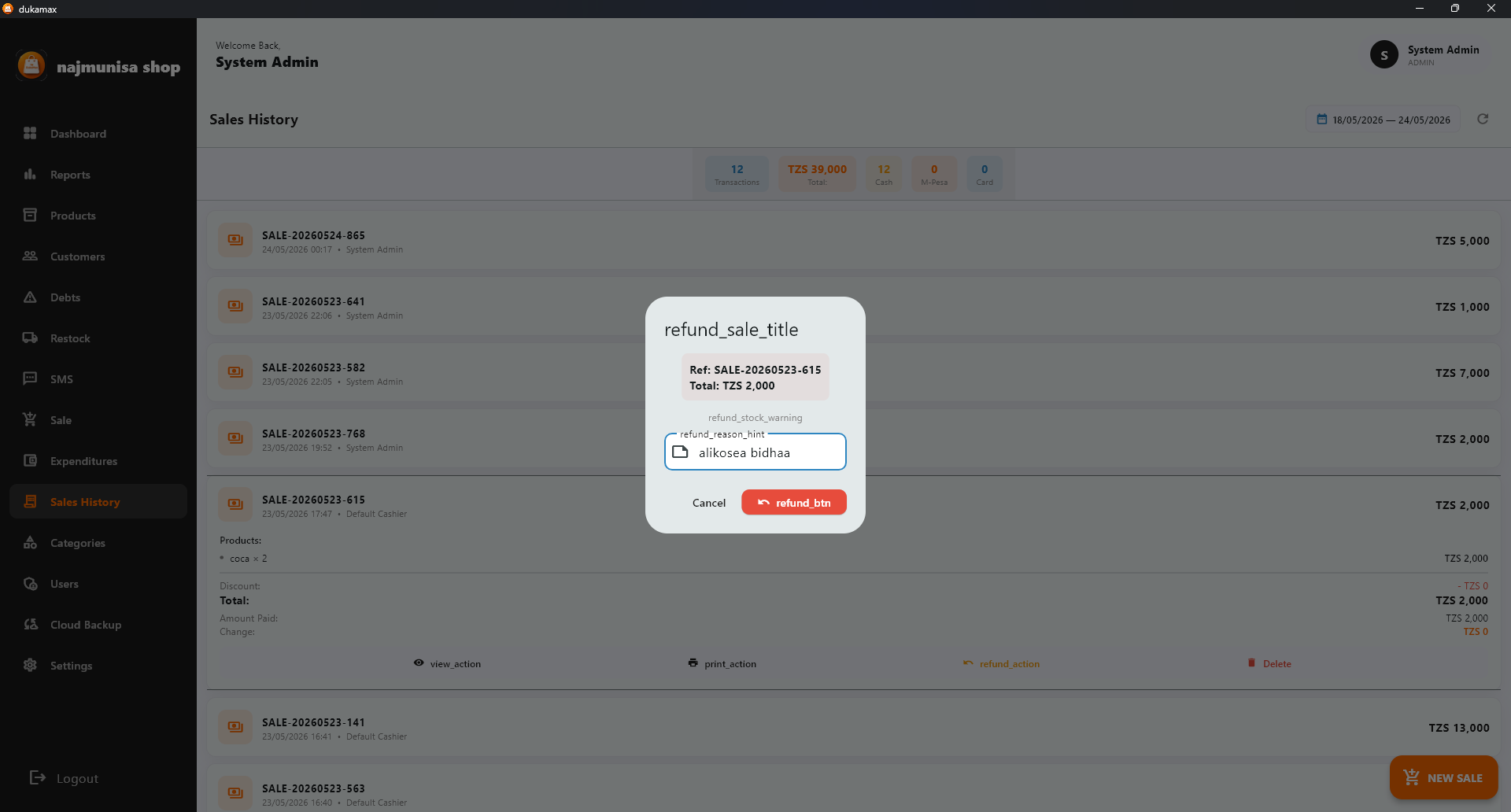Click the Restock truck icon
Image resolution: width=1511 pixels, height=812 pixels.
[x=30, y=338]
